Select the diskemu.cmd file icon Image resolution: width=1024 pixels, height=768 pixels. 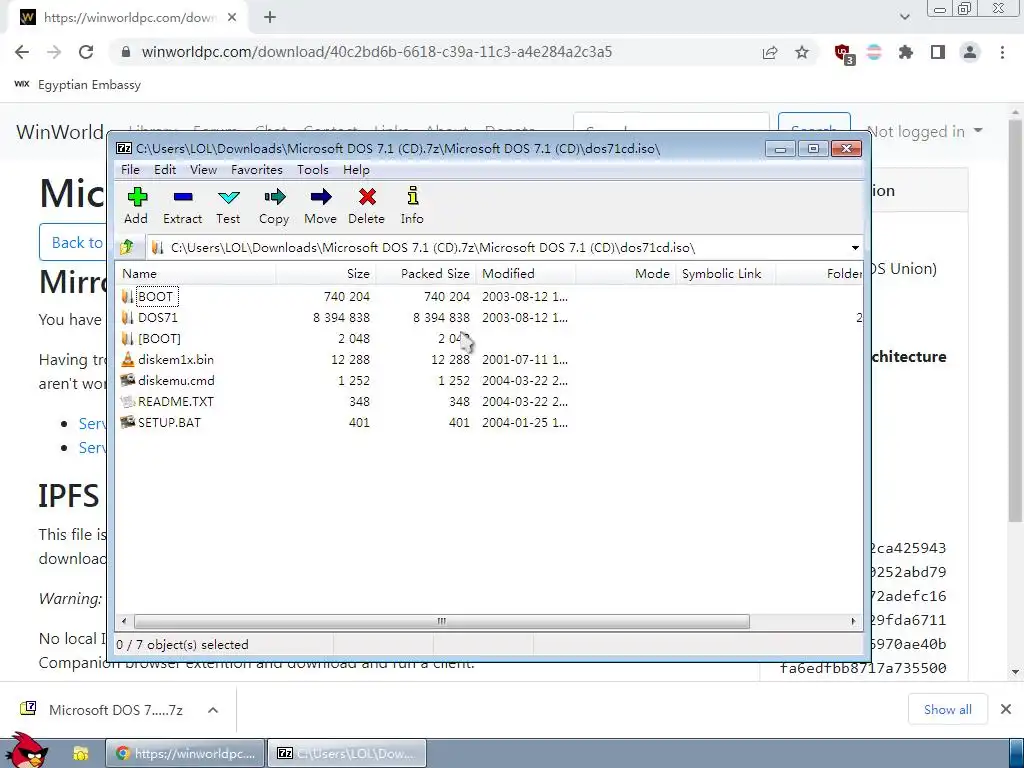pyautogui.click(x=127, y=380)
